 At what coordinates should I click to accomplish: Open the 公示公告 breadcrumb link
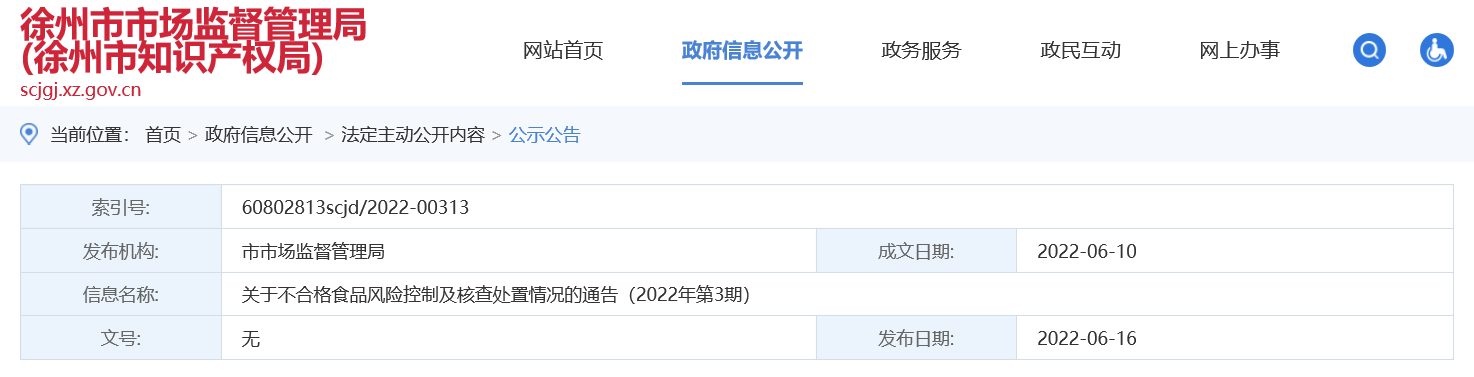coord(545,135)
